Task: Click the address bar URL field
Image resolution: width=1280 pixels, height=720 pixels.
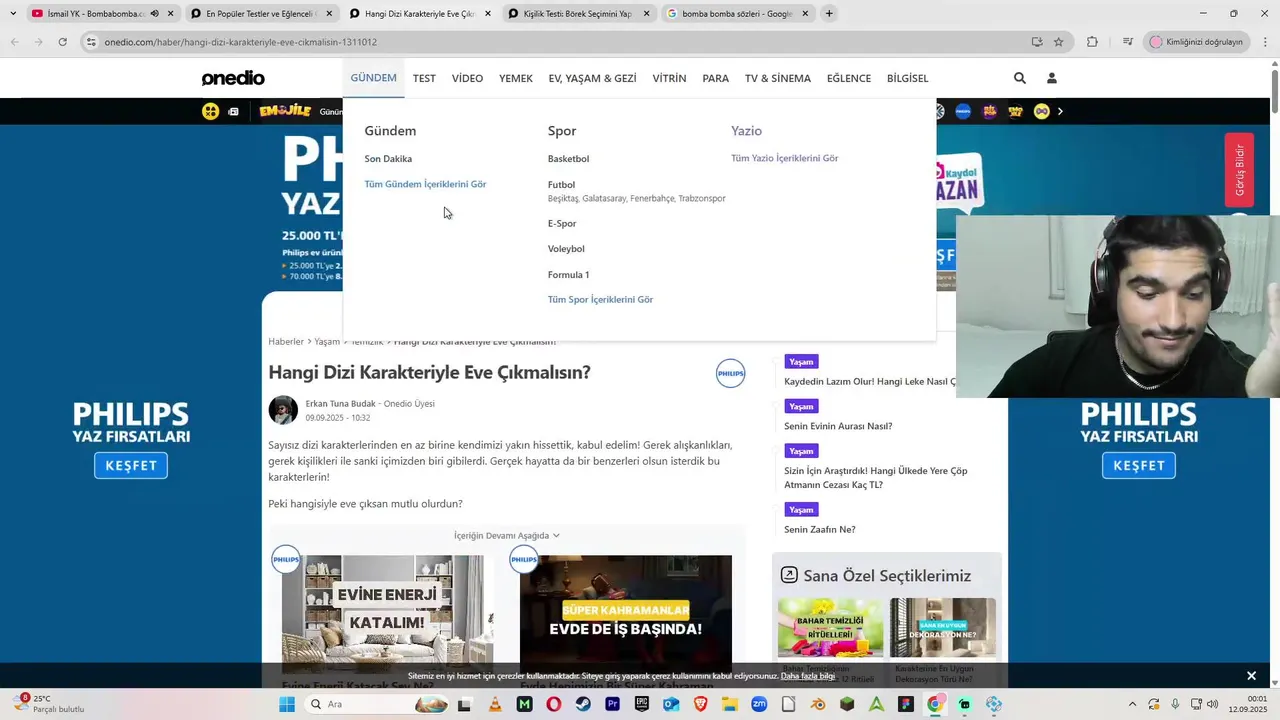Action: click(560, 42)
